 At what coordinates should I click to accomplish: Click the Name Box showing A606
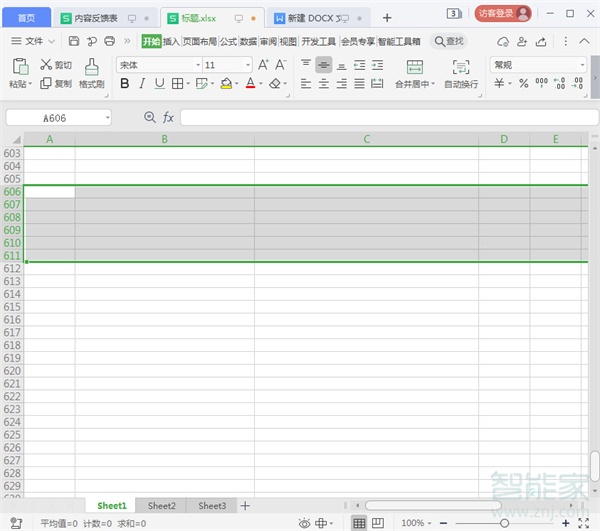pyautogui.click(x=62, y=117)
